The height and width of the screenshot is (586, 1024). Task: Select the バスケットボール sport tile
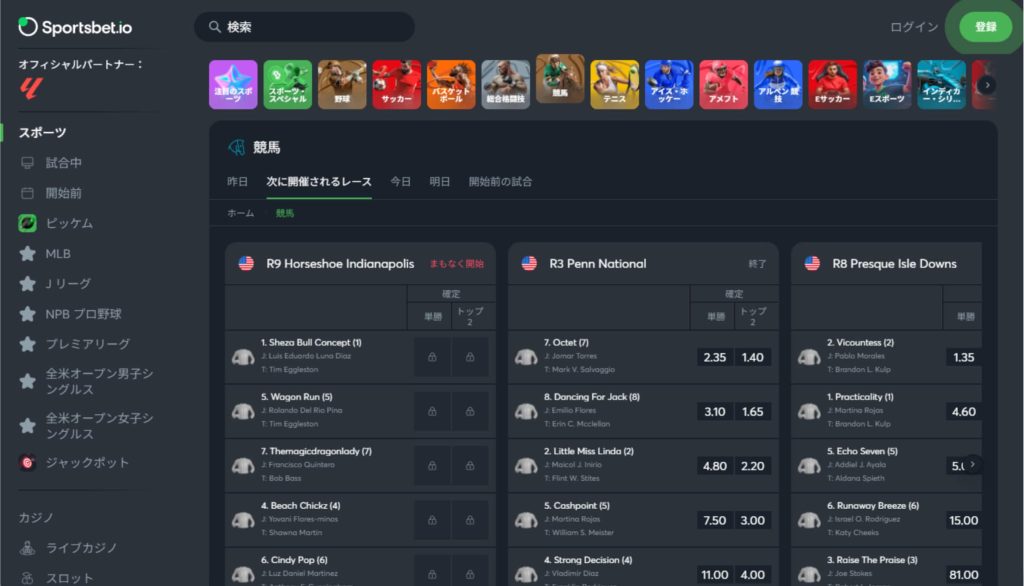(451, 84)
